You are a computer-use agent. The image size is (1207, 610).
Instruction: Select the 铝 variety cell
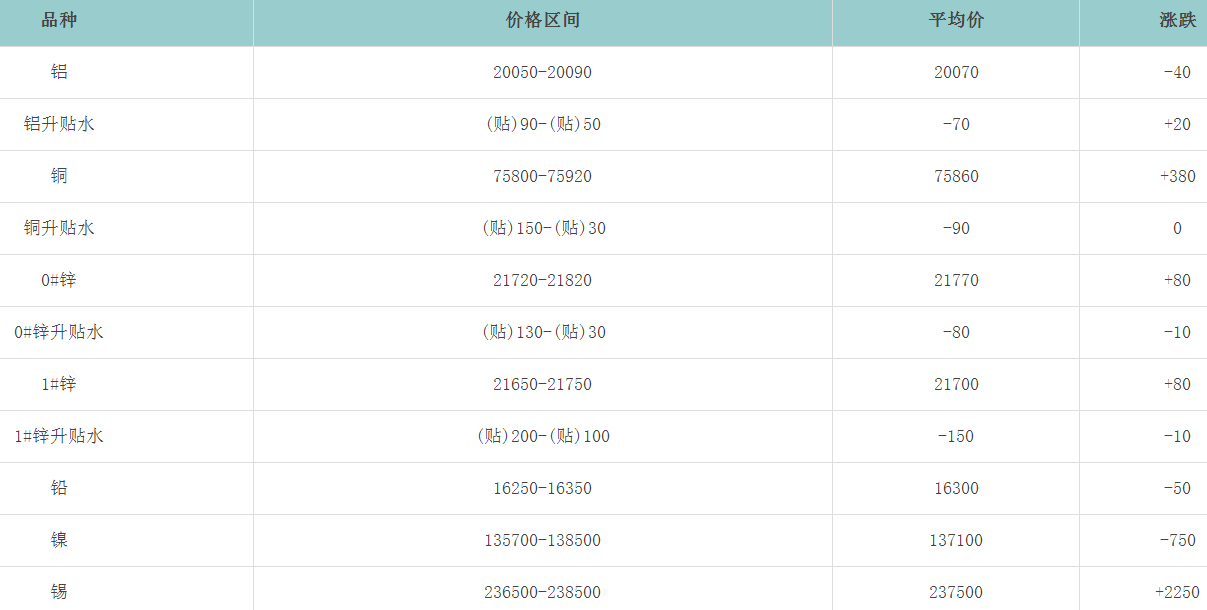click(x=59, y=72)
